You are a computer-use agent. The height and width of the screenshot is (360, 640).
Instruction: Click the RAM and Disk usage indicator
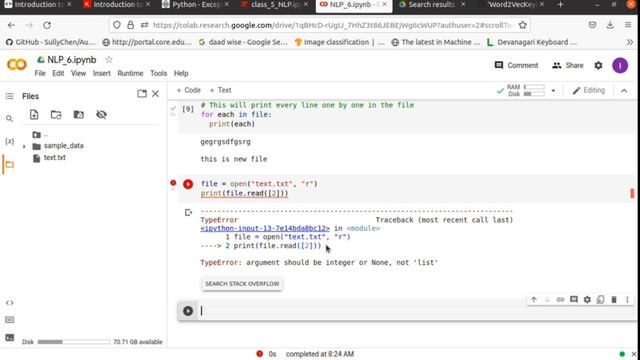526,91
